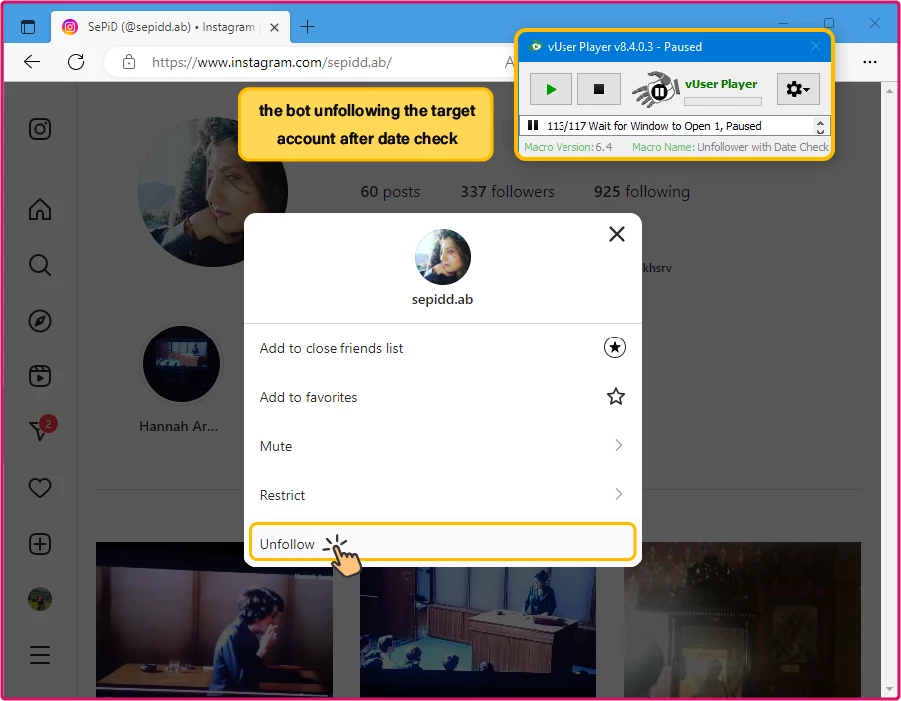Click the site lock info icon
This screenshot has height=701, width=901.
129,61
